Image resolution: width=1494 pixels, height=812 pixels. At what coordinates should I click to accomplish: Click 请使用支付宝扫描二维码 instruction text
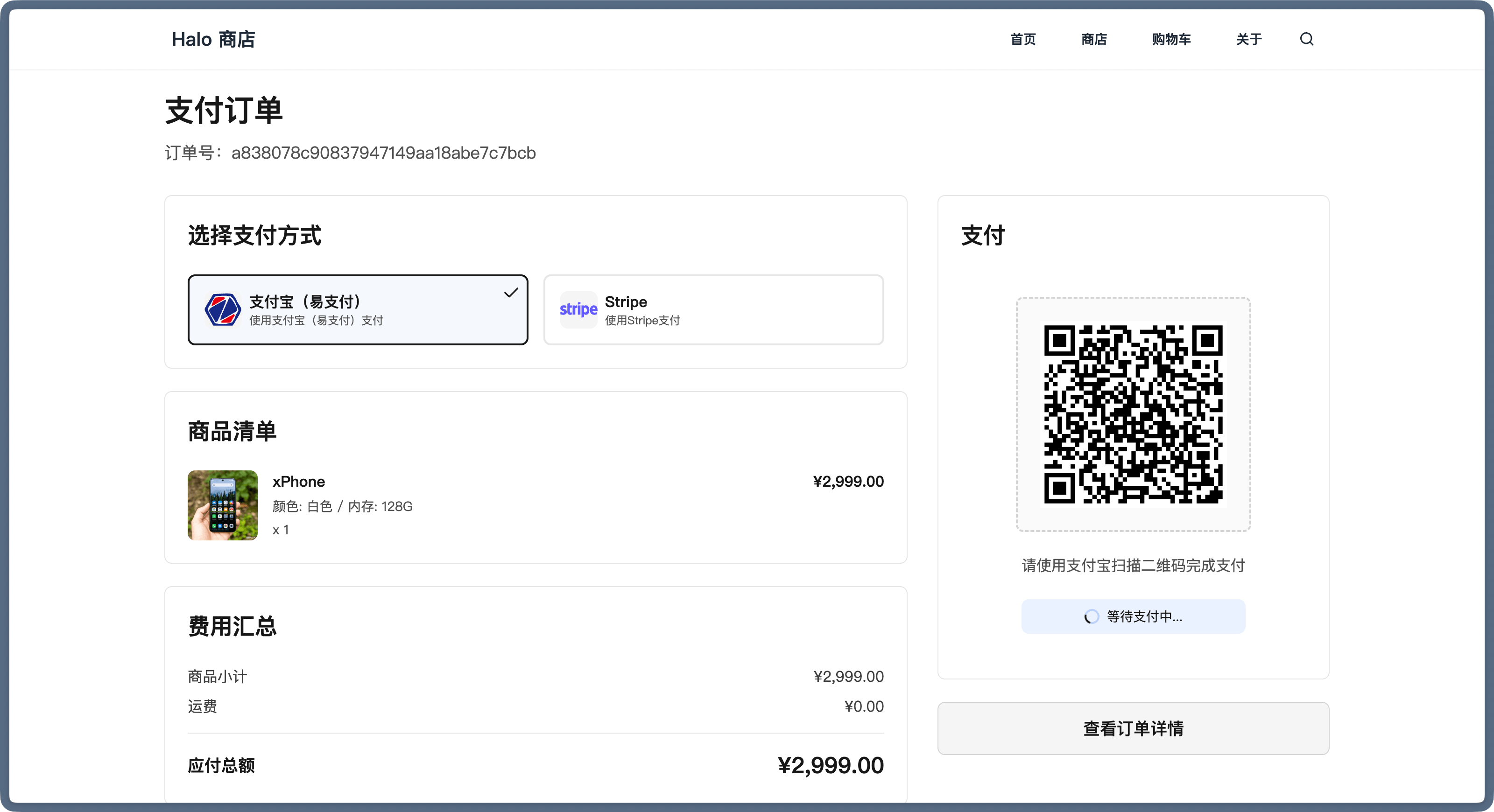(x=1133, y=565)
